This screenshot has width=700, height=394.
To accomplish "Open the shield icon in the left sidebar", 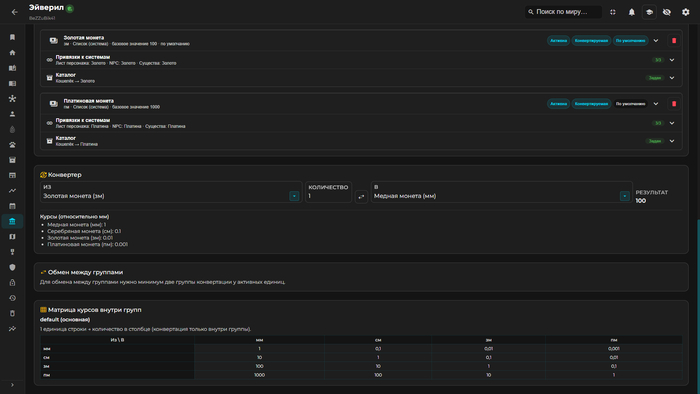I will click(12, 267).
